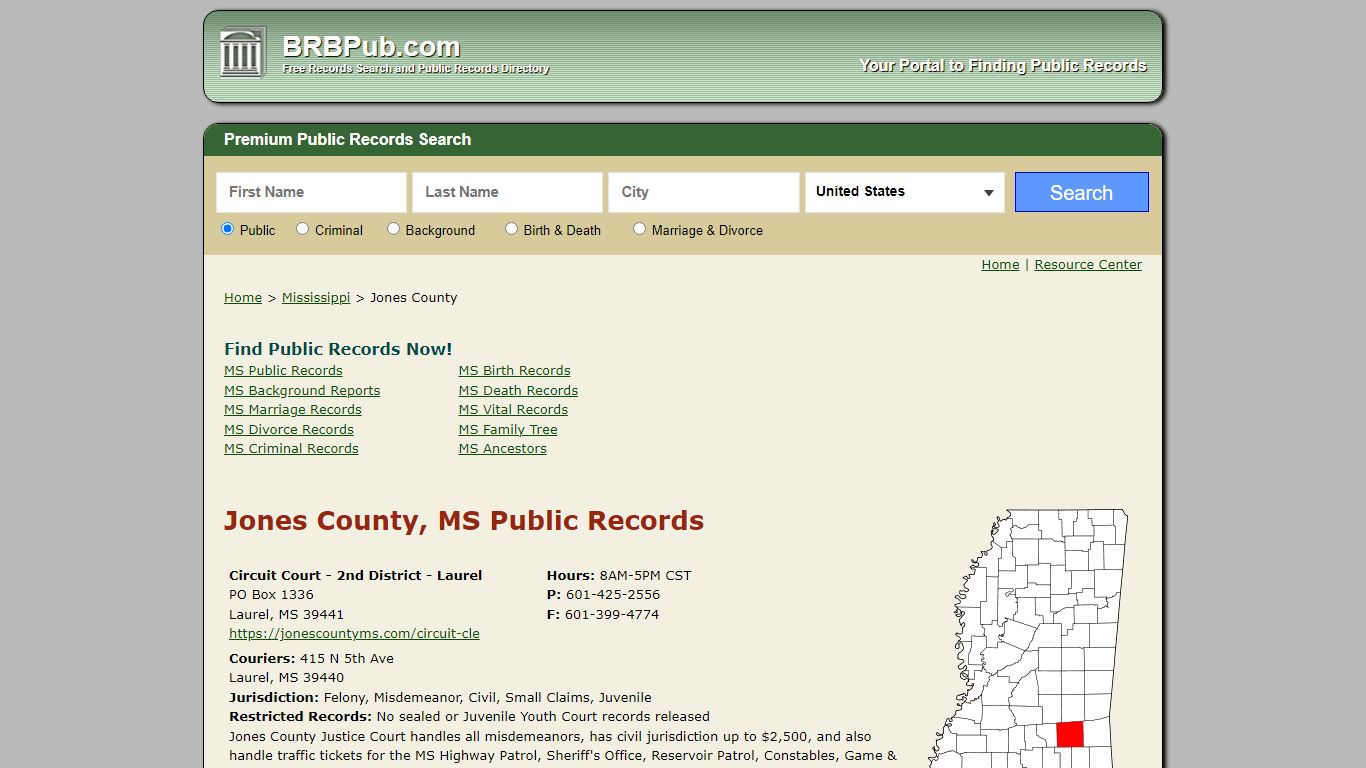
Task: Focus the City input field
Action: [x=703, y=192]
